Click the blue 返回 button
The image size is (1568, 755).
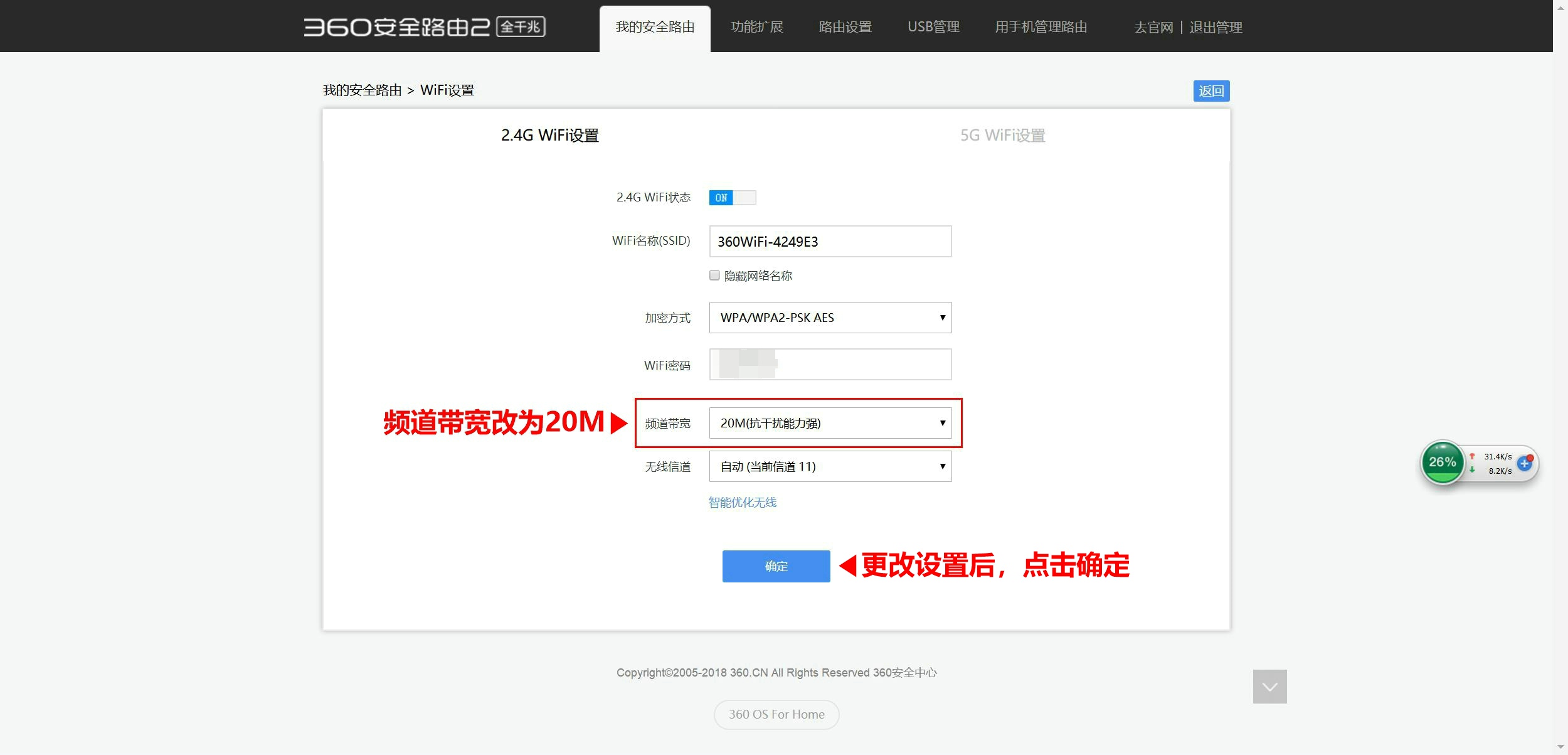(1211, 91)
